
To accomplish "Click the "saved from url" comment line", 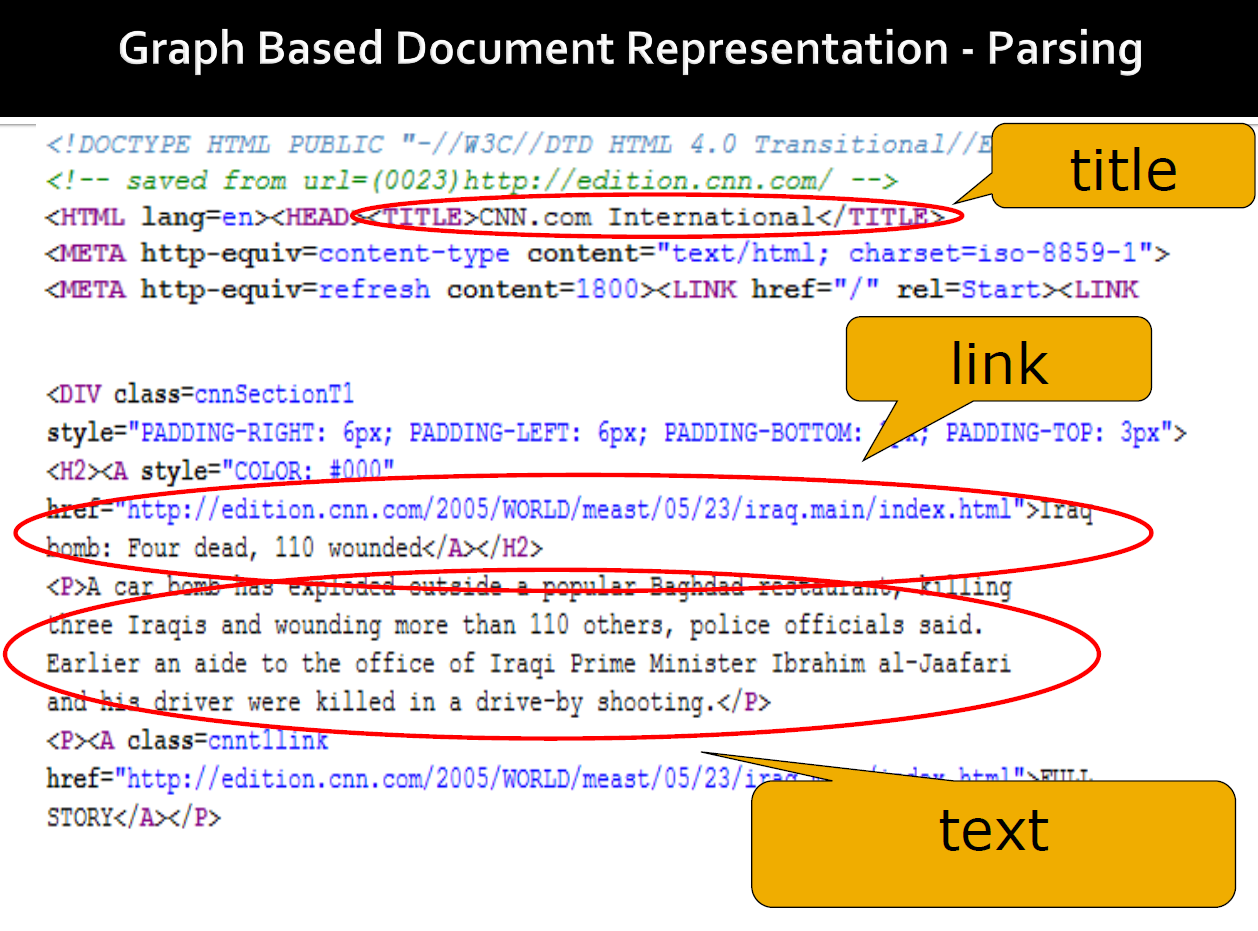I will pos(471,181).
